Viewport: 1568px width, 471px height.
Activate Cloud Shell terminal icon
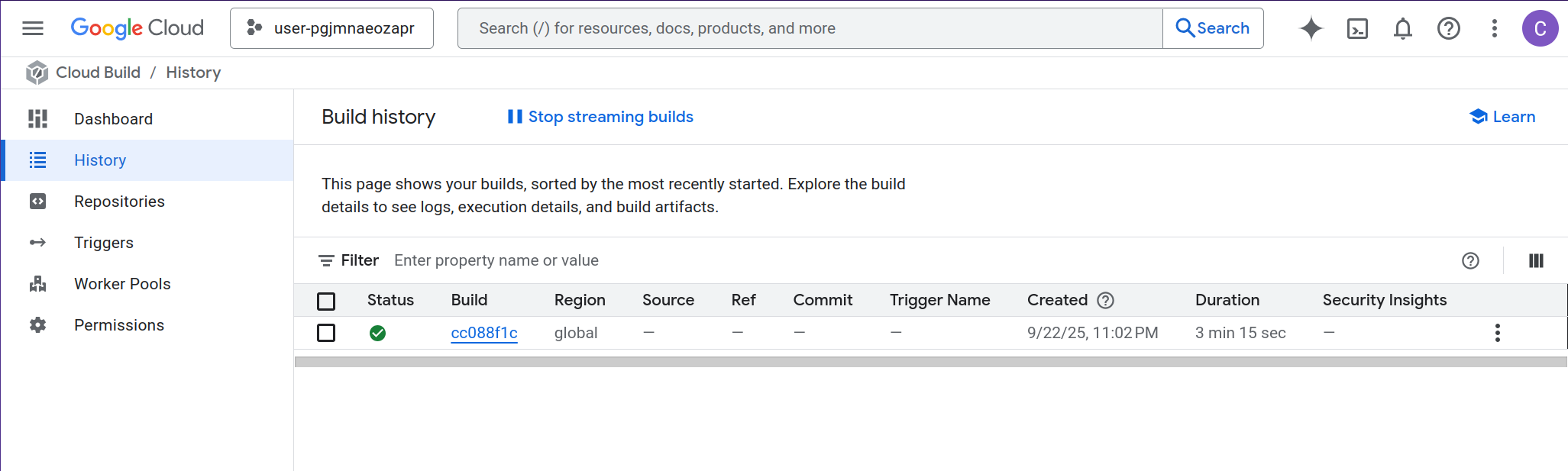point(1357,28)
